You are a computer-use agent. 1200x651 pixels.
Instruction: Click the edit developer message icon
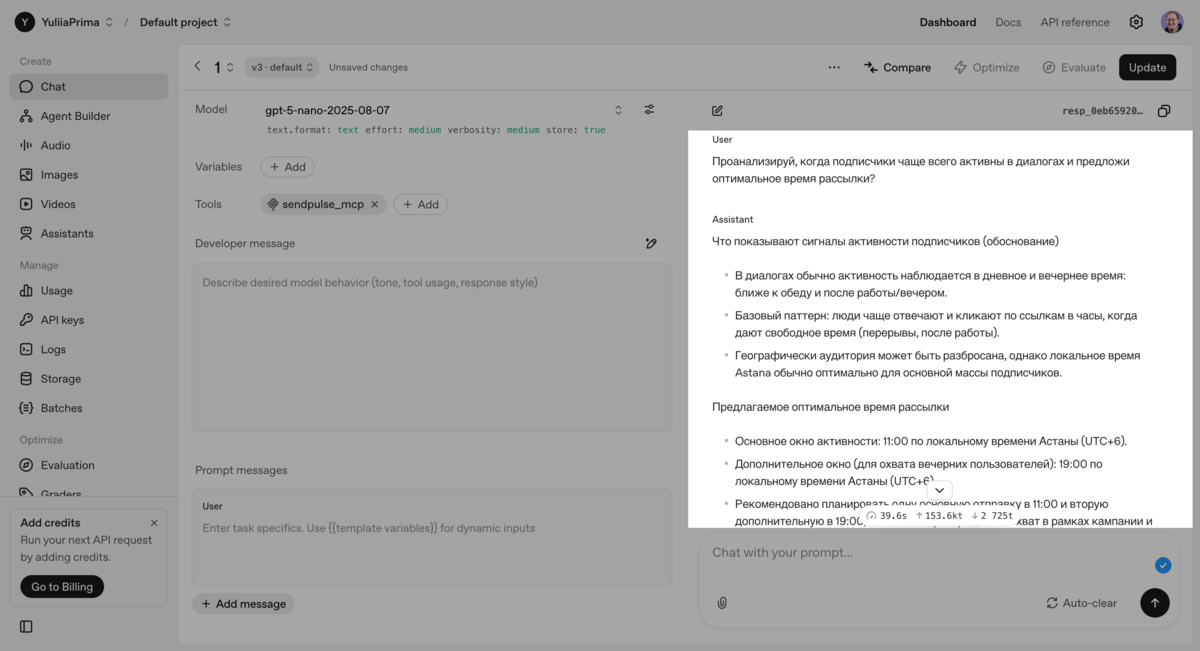651,243
